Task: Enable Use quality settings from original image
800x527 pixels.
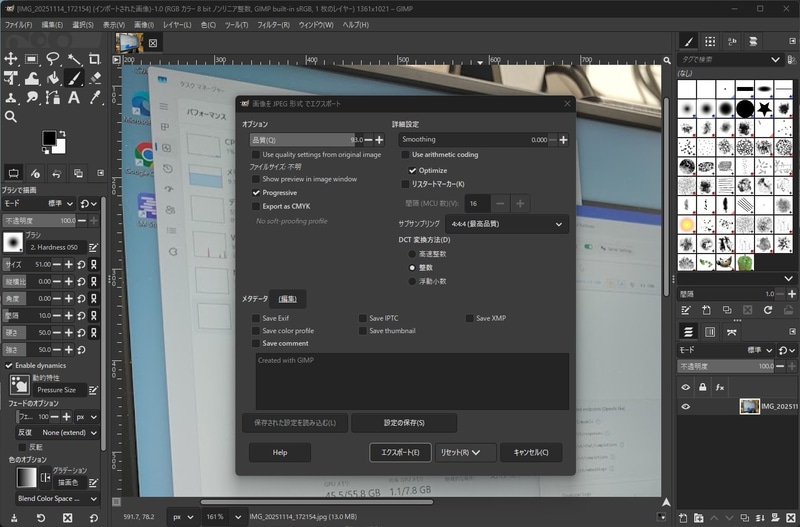Action: click(x=256, y=155)
